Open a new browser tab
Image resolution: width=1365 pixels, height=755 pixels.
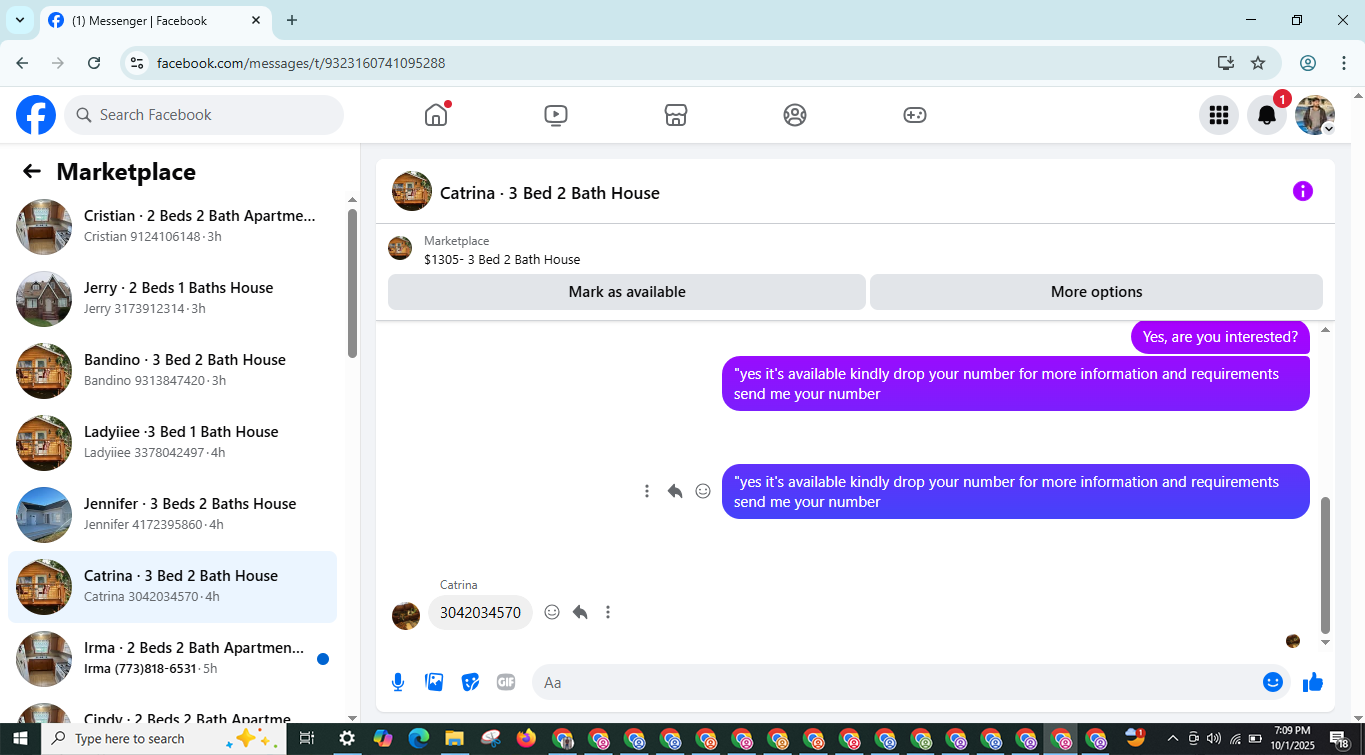coord(292,20)
